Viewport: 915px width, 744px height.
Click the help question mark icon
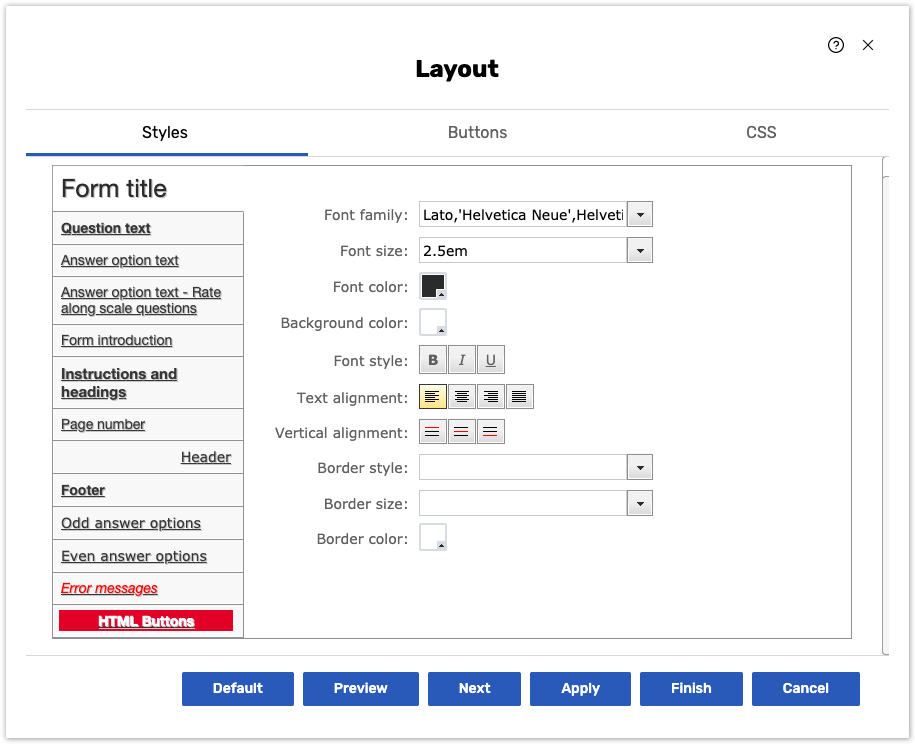pyautogui.click(x=836, y=45)
